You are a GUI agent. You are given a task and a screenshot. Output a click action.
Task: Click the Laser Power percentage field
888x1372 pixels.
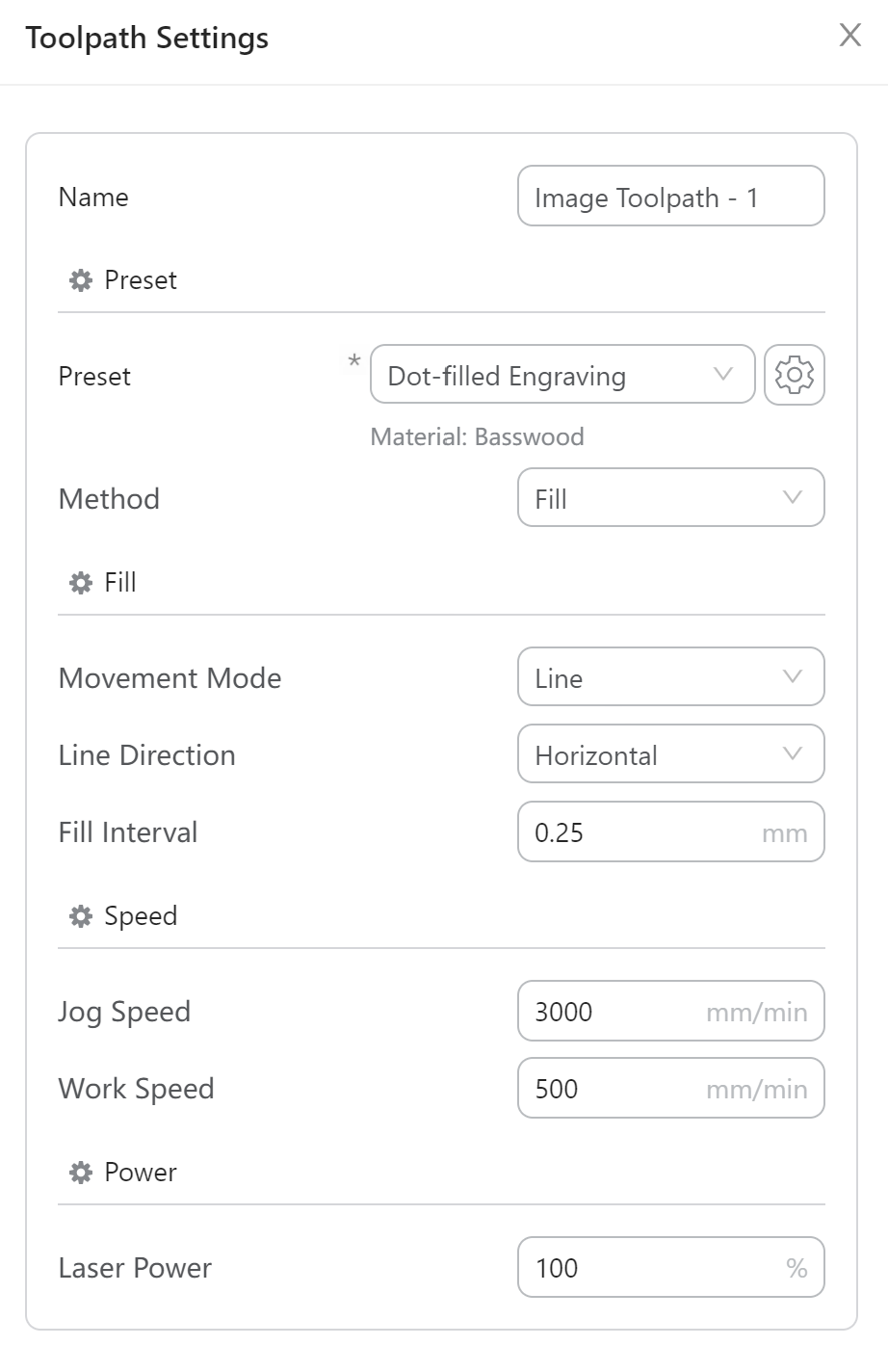671,1267
